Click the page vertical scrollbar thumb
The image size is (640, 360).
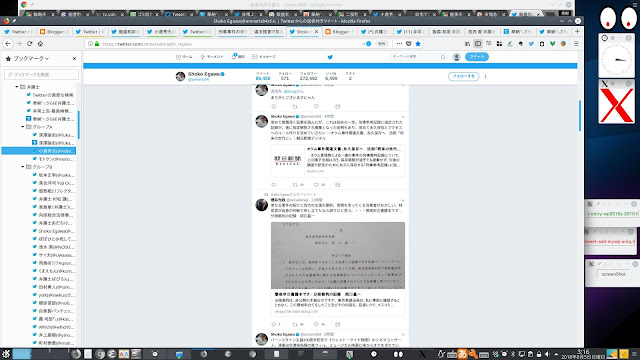pos(580,116)
